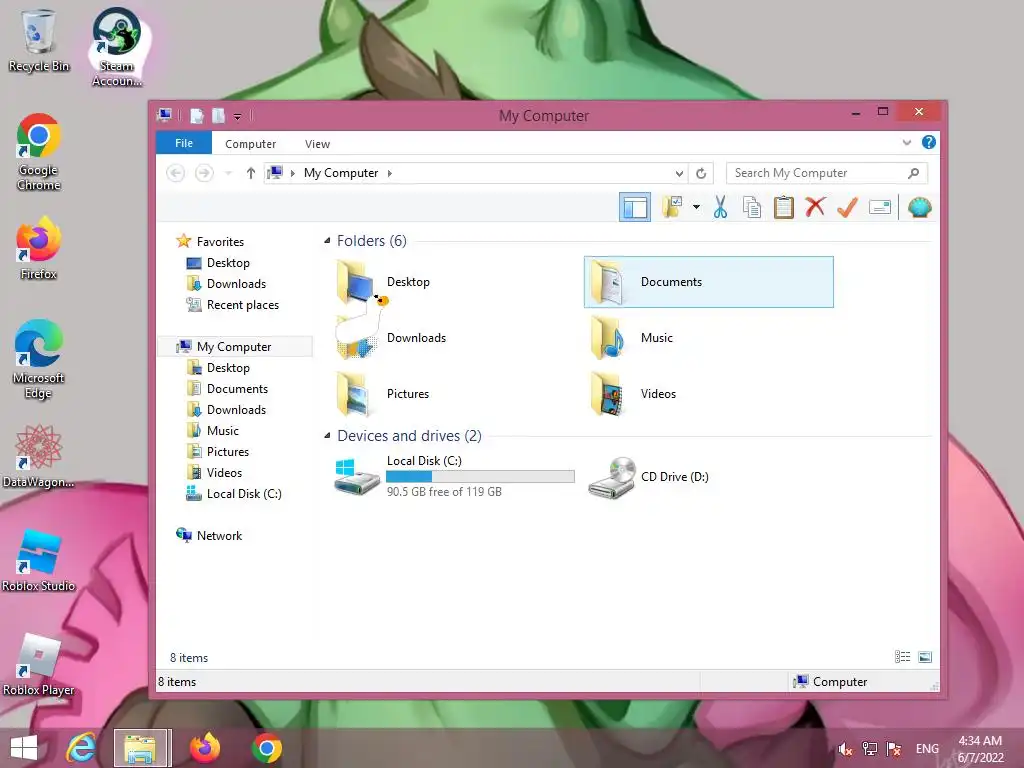The height and width of the screenshot is (768, 1024).
Task: Click the ENG language indicator
Action: [x=927, y=749]
